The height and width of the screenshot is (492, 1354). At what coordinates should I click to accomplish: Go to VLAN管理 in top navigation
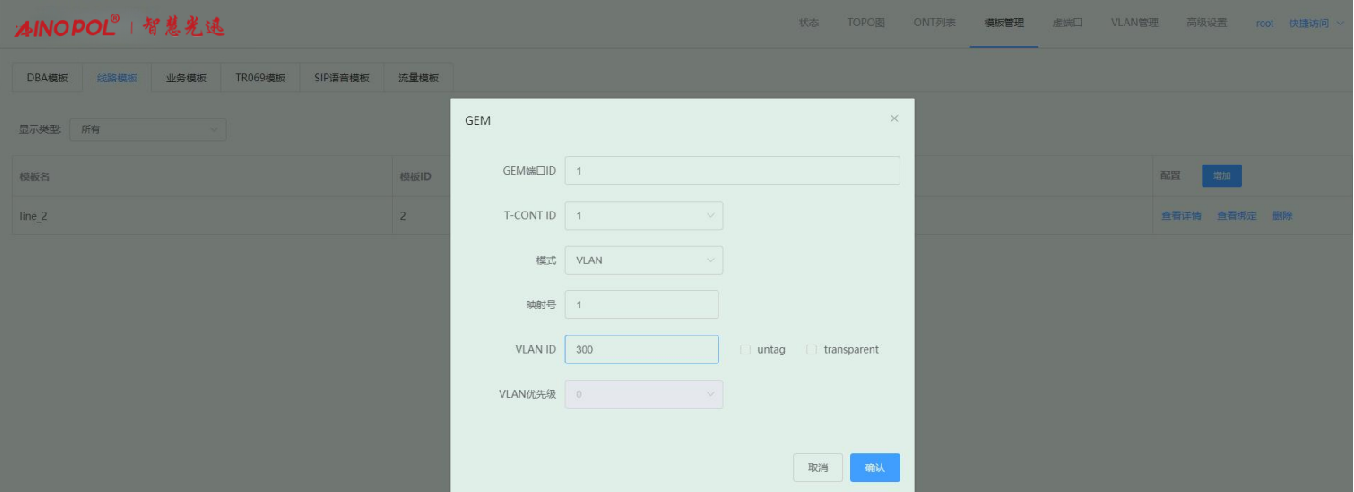click(1134, 23)
